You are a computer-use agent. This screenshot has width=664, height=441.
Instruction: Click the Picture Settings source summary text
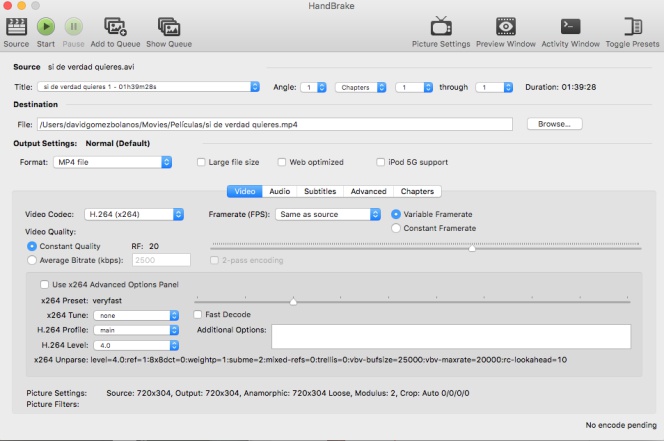click(288, 393)
